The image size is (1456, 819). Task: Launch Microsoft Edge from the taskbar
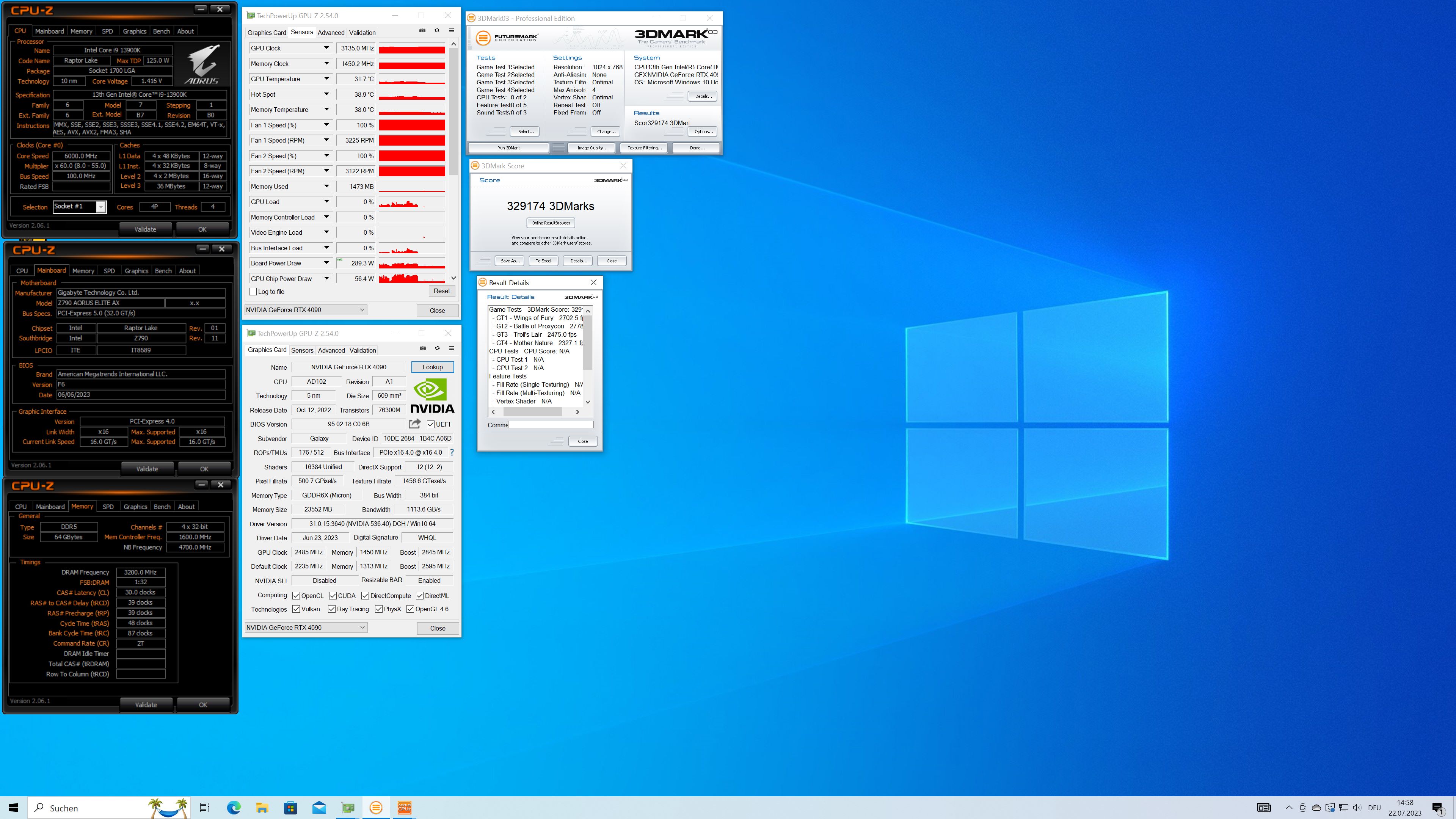click(x=234, y=808)
